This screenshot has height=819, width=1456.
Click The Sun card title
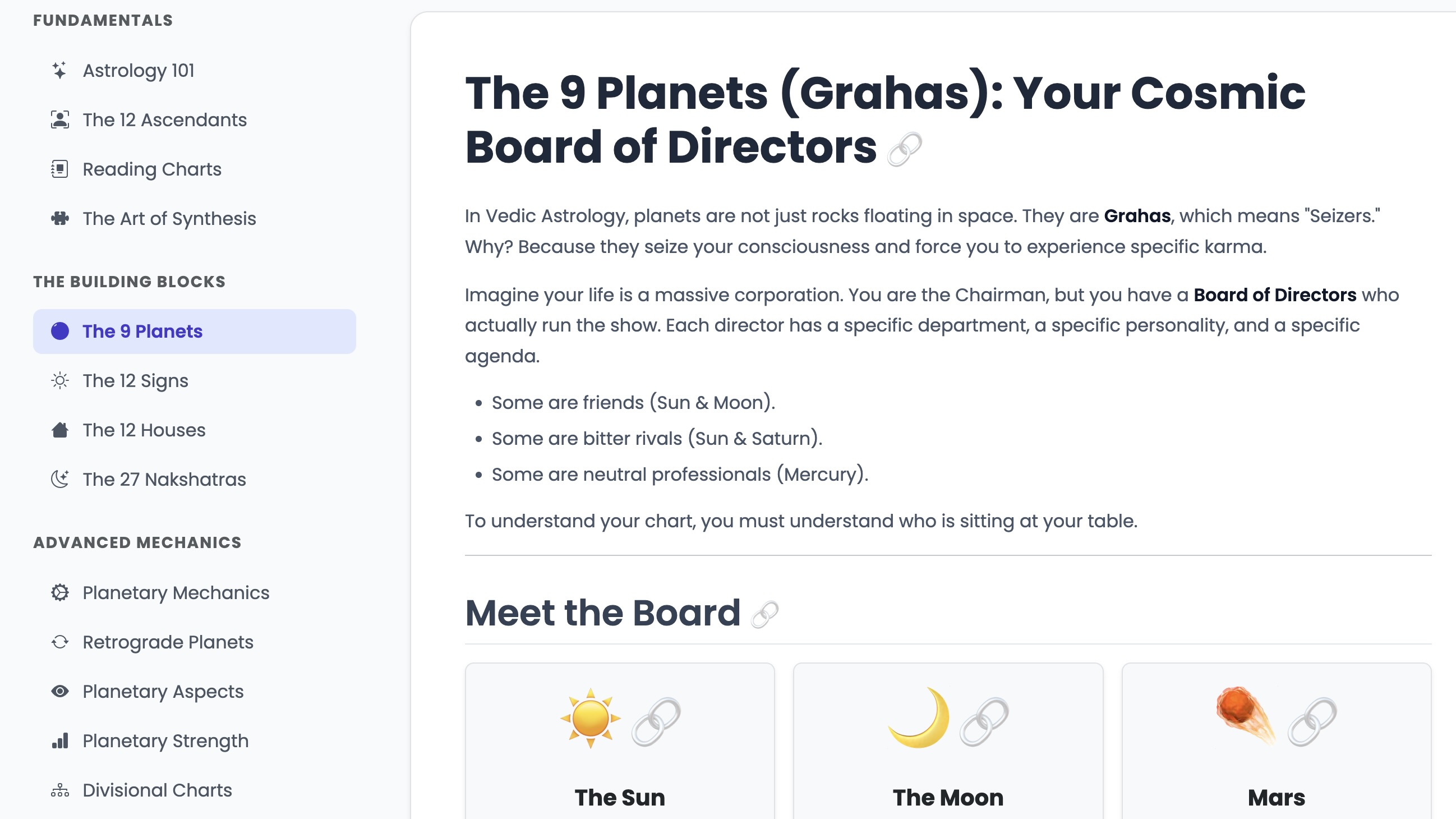pyautogui.click(x=619, y=797)
